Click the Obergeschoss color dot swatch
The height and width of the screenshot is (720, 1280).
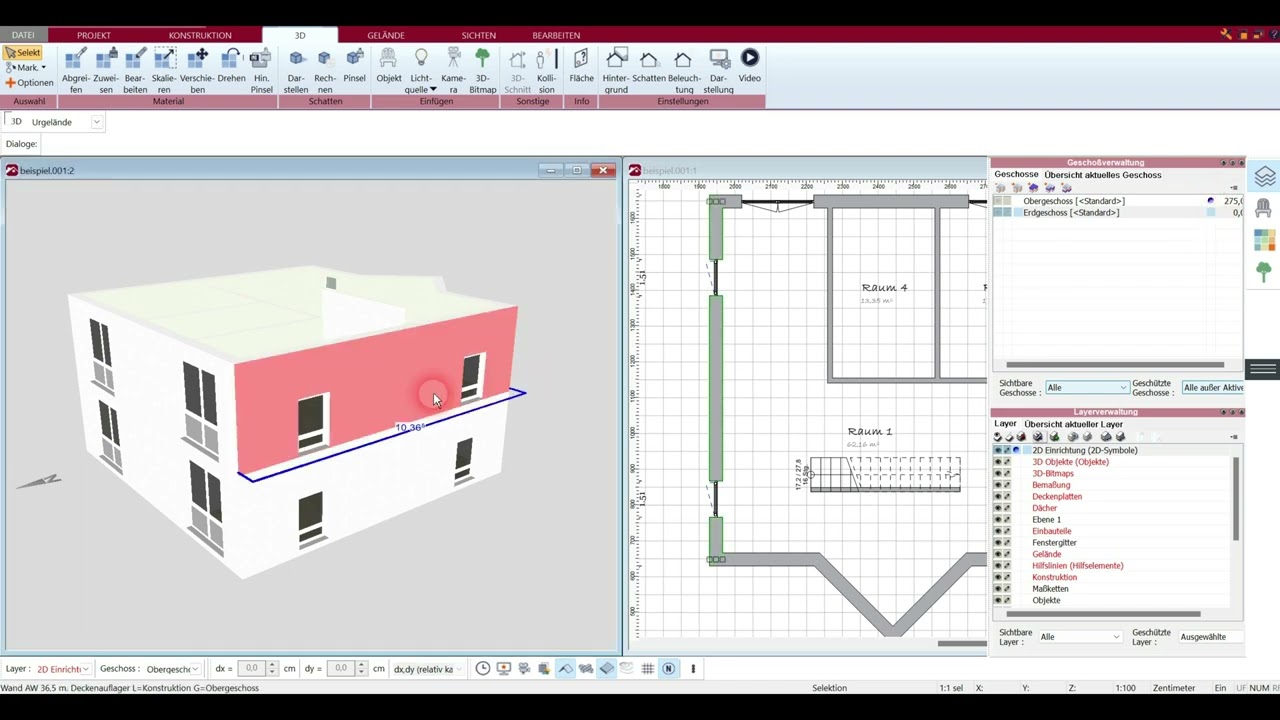coord(1211,201)
